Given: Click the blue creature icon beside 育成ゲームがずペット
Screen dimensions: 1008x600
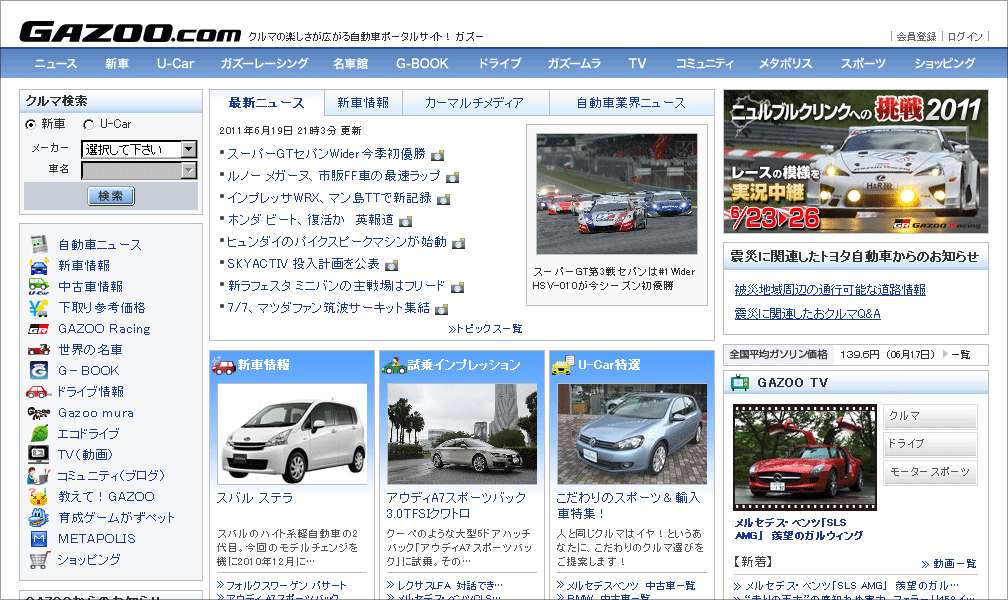Looking at the screenshot, I should tap(39, 518).
